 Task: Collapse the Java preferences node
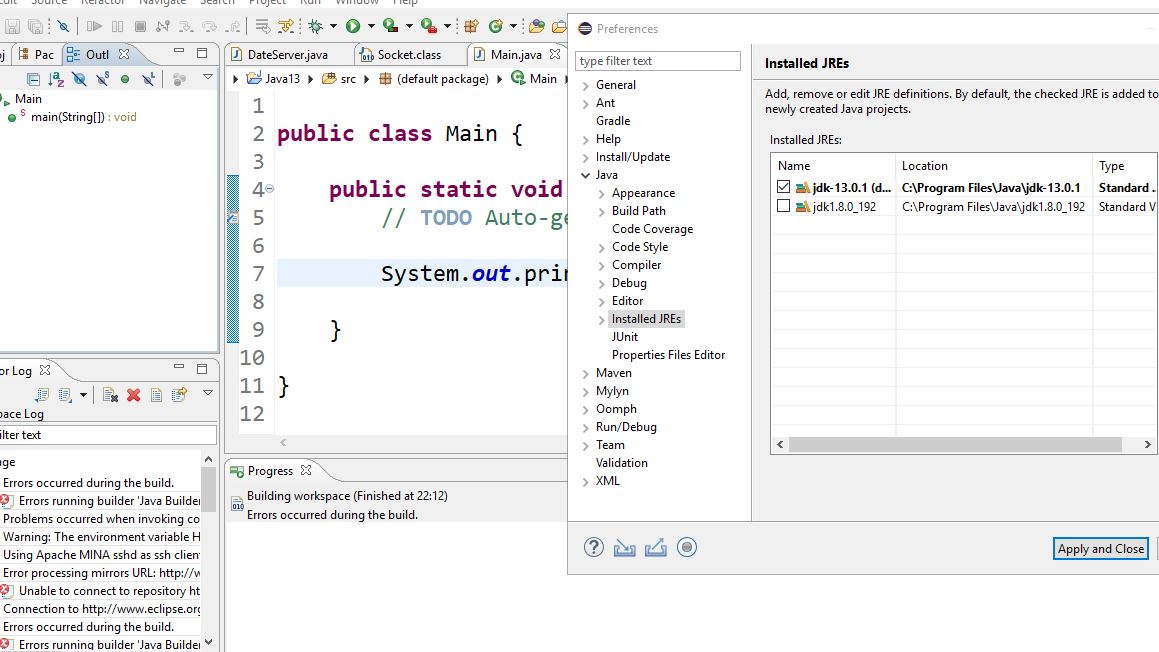585,175
